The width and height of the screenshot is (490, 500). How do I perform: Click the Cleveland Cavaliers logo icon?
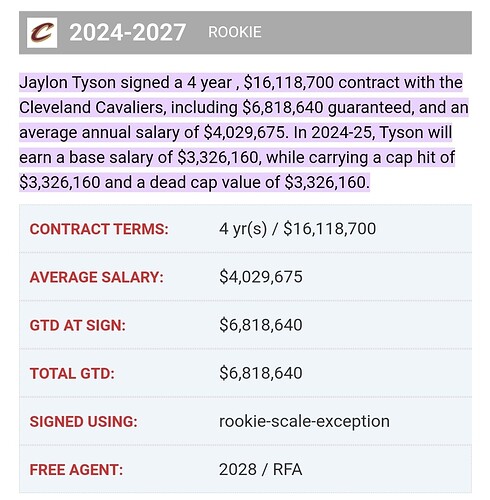coord(42,33)
